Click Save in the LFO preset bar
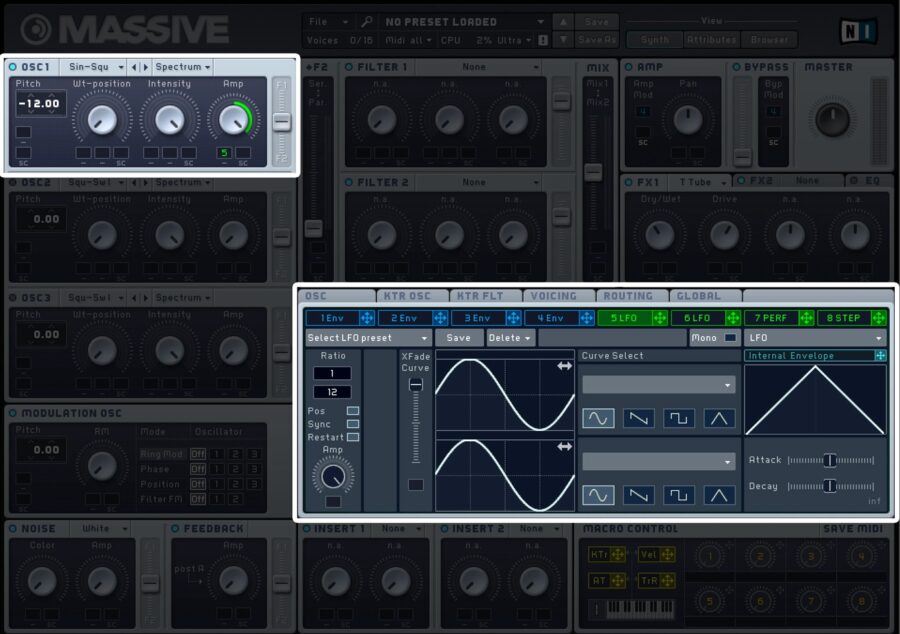The image size is (900, 634). [459, 337]
